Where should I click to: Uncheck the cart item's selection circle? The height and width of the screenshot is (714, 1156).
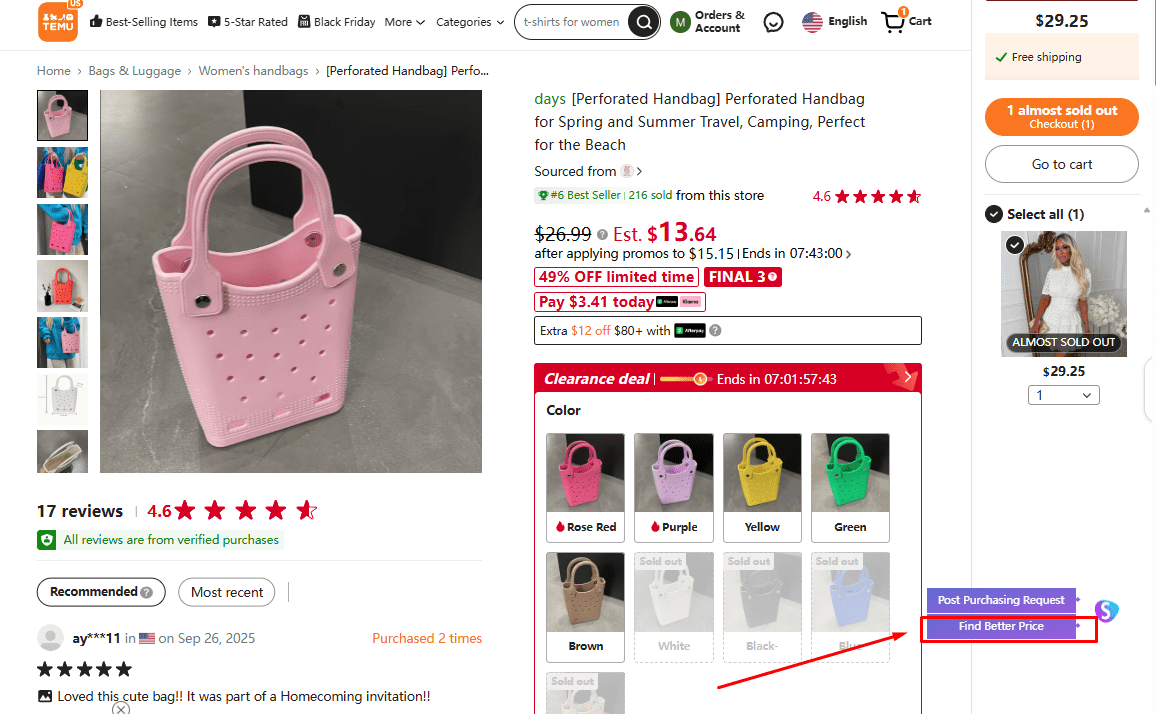click(1013, 244)
